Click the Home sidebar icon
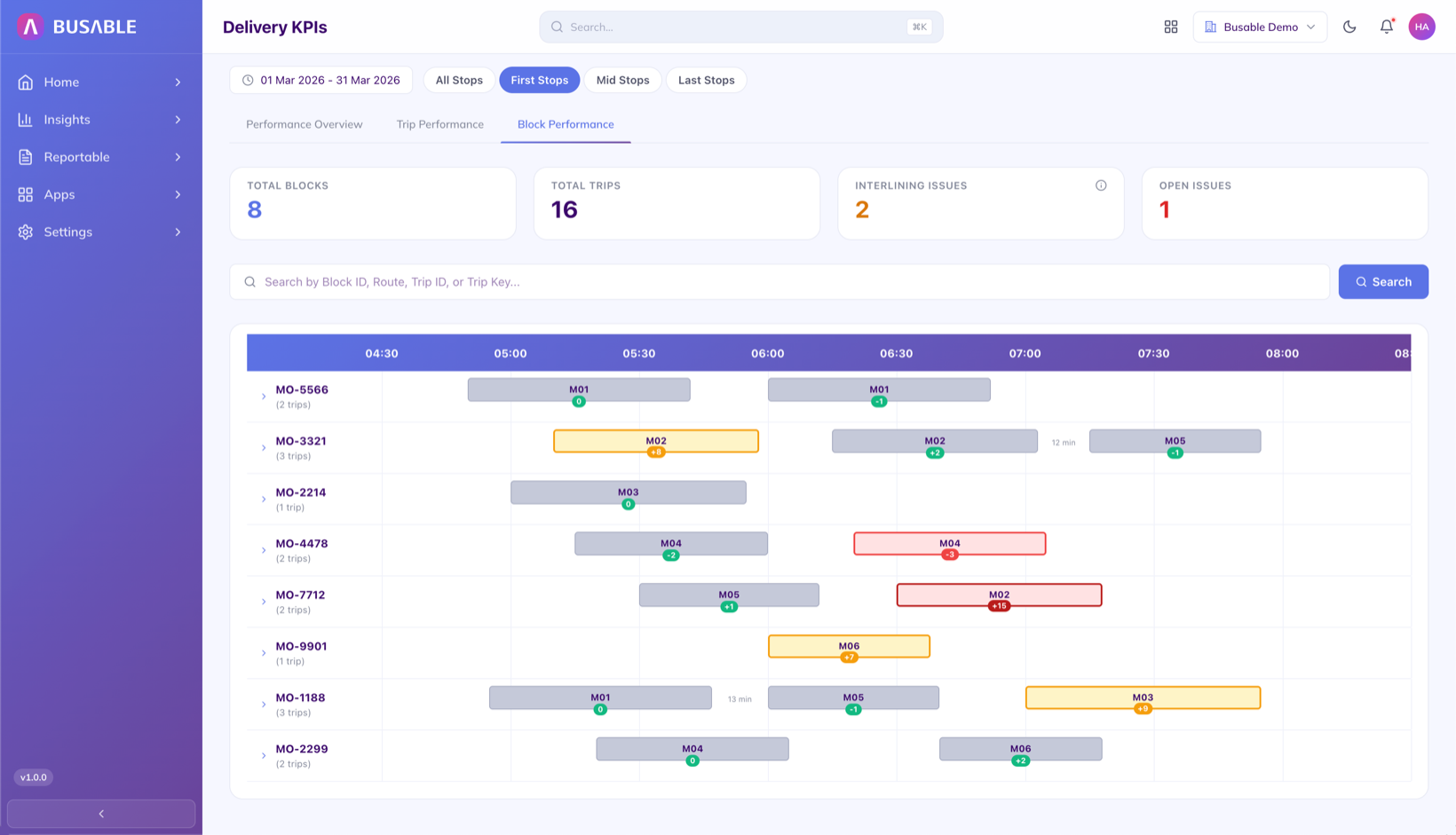This screenshot has width=1456, height=835. (x=26, y=82)
